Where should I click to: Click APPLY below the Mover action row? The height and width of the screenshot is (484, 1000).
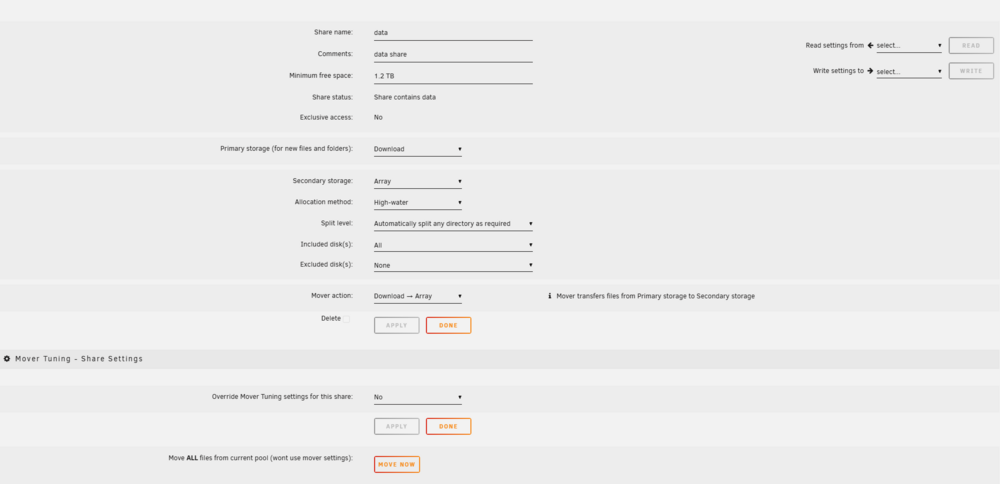coord(397,325)
